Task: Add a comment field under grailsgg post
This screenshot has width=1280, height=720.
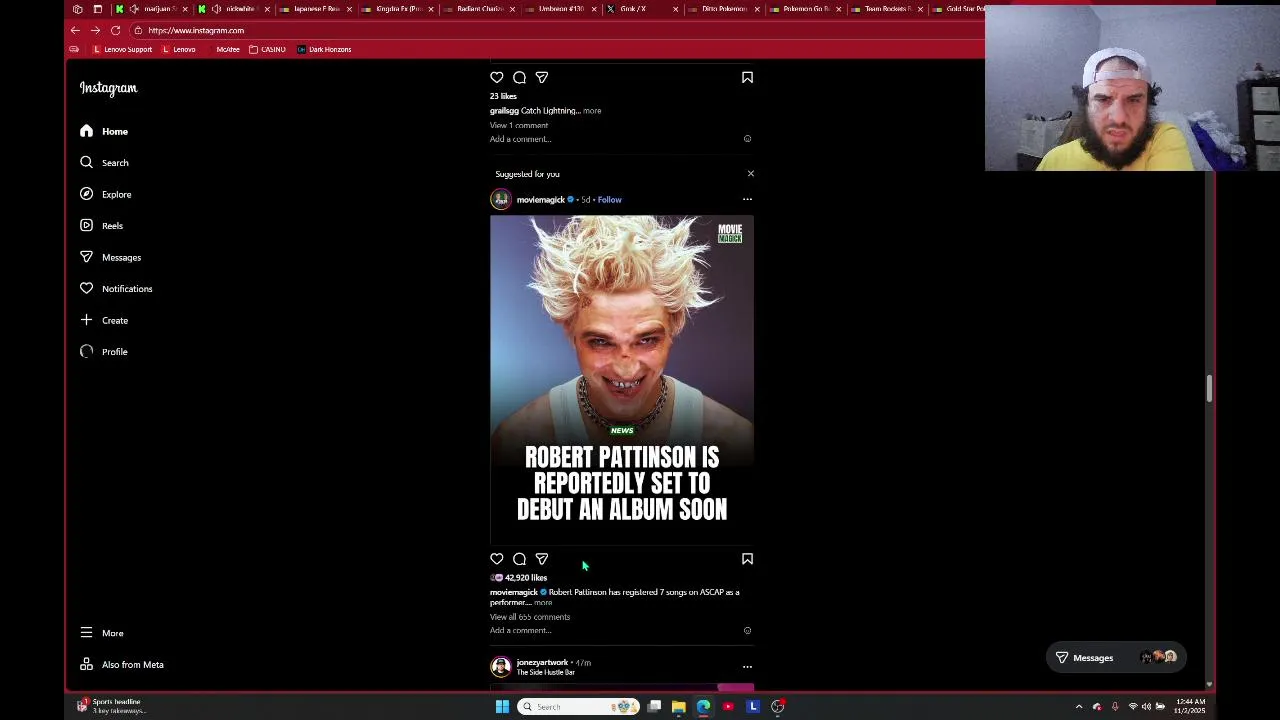Action: tap(521, 139)
